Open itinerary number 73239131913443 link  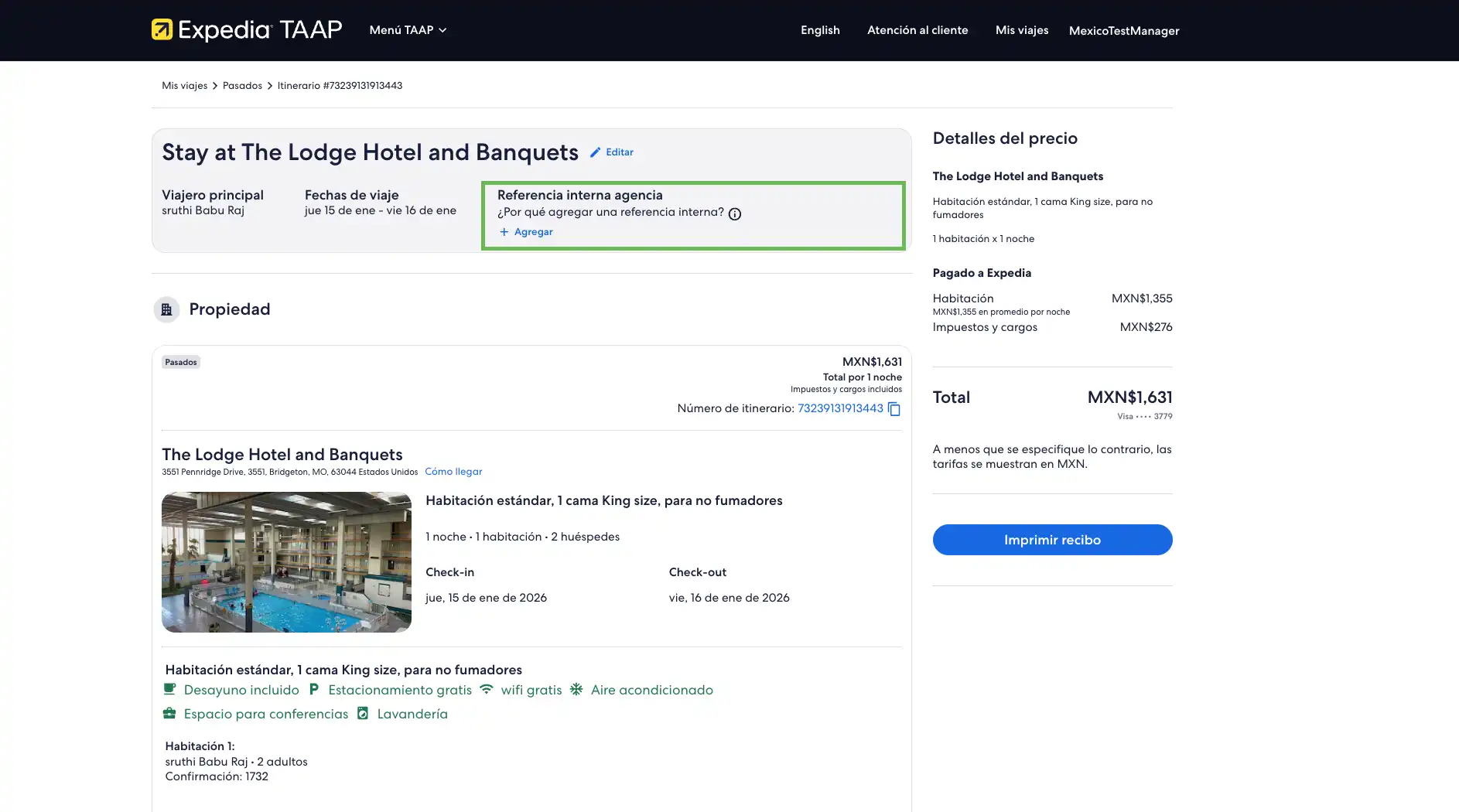tap(840, 408)
